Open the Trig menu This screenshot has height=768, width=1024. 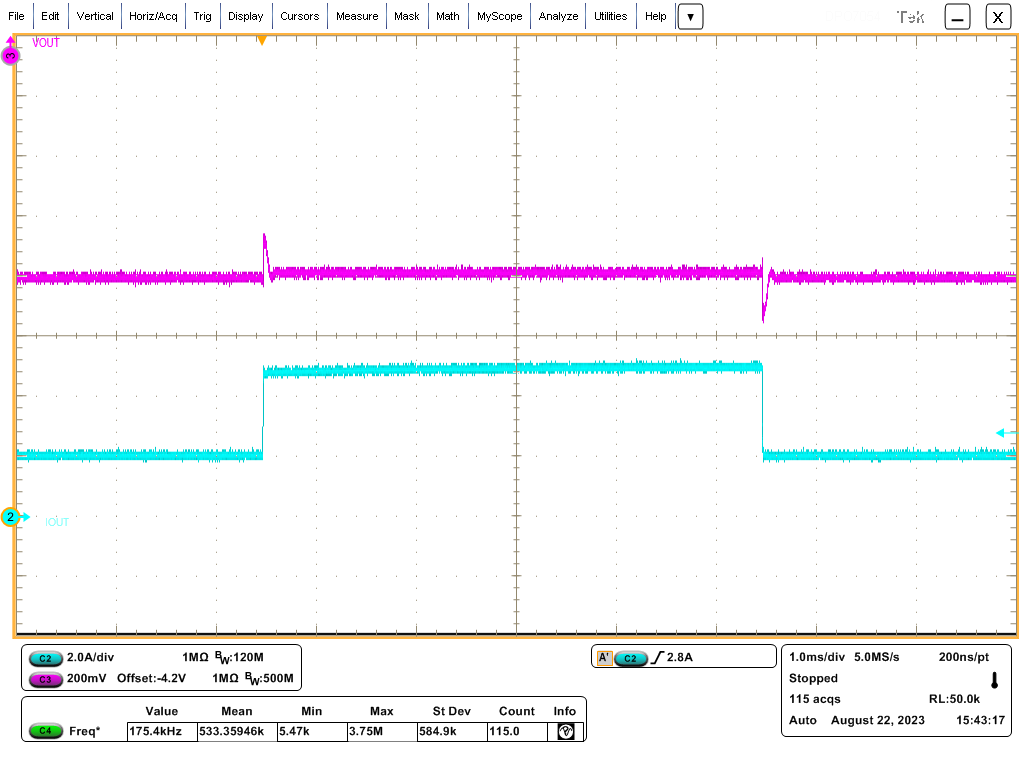tap(202, 16)
